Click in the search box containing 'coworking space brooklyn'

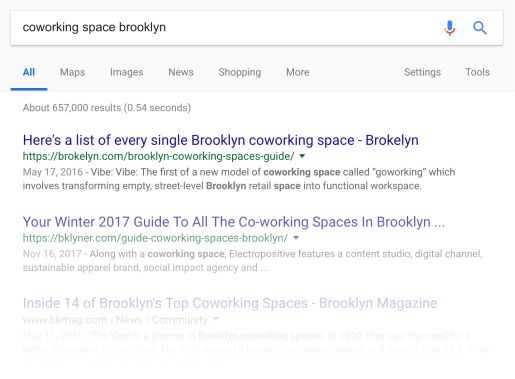pos(227,28)
